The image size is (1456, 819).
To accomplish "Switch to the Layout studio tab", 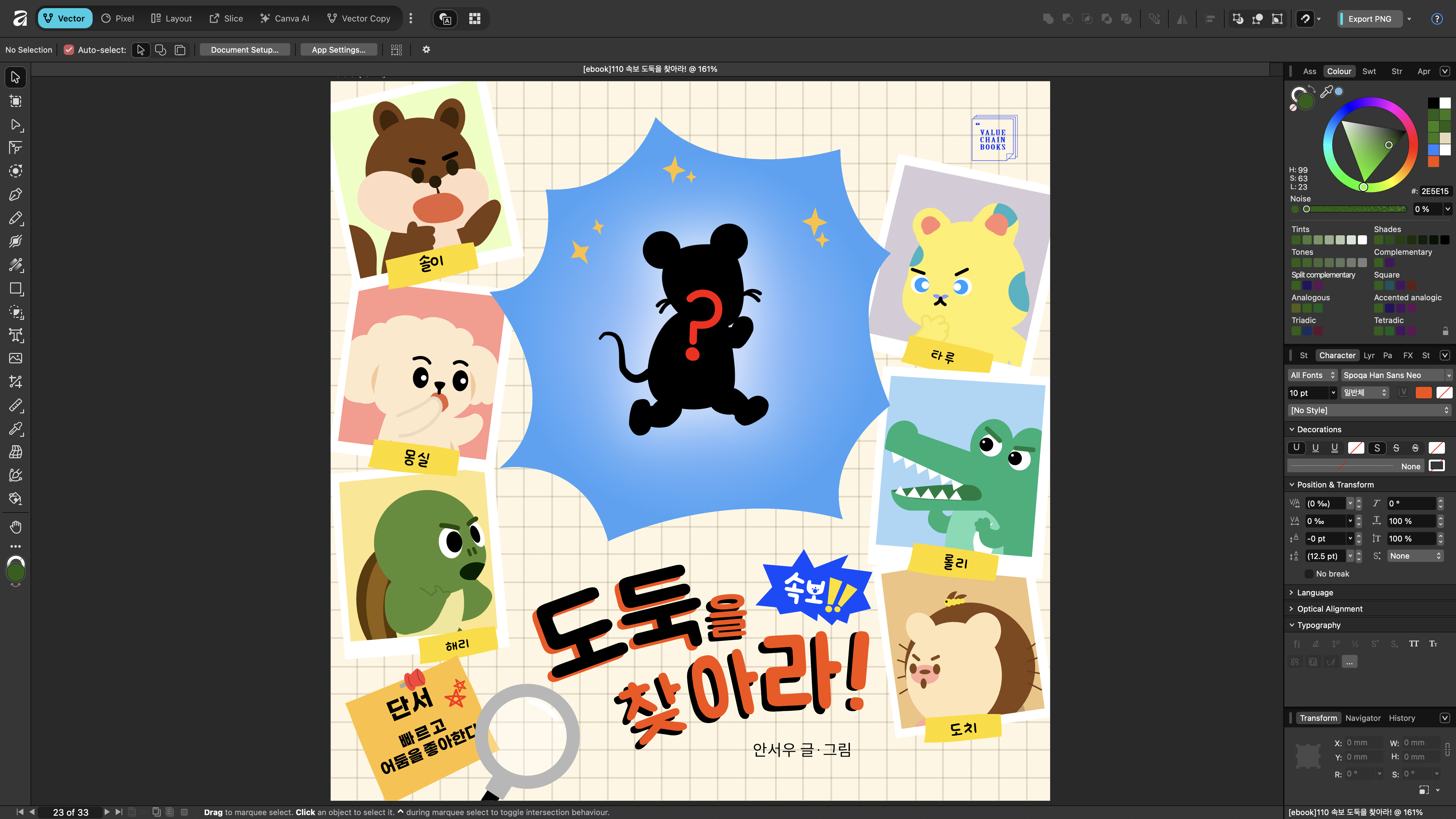I will coord(171,19).
